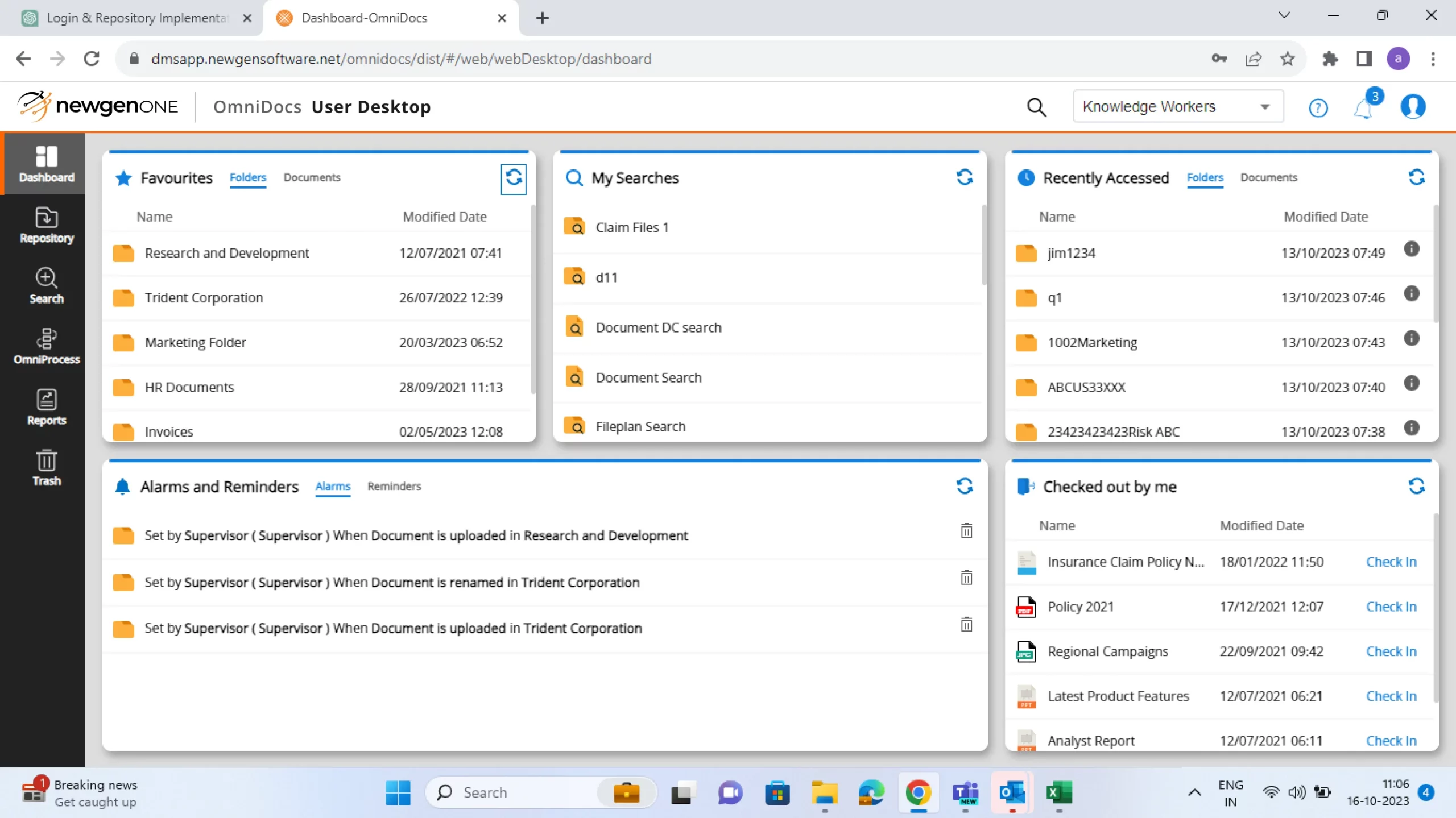Bookmark this page with the star icon
This screenshot has width=1456, height=818.
tap(1287, 59)
